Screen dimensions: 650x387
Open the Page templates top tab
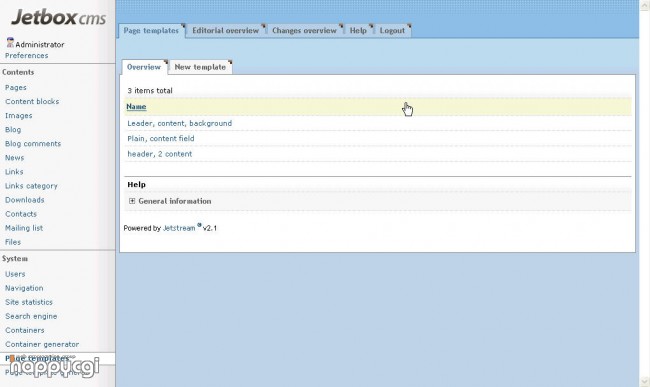pyautogui.click(x=151, y=31)
